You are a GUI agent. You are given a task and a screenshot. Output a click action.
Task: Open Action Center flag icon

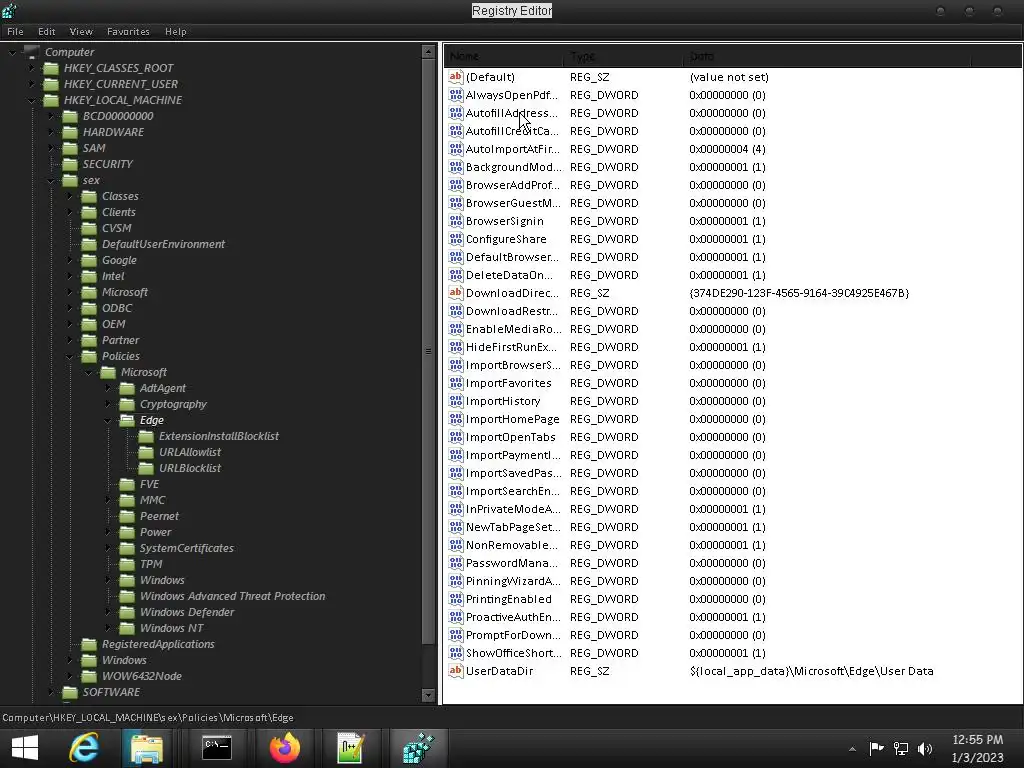click(876, 748)
